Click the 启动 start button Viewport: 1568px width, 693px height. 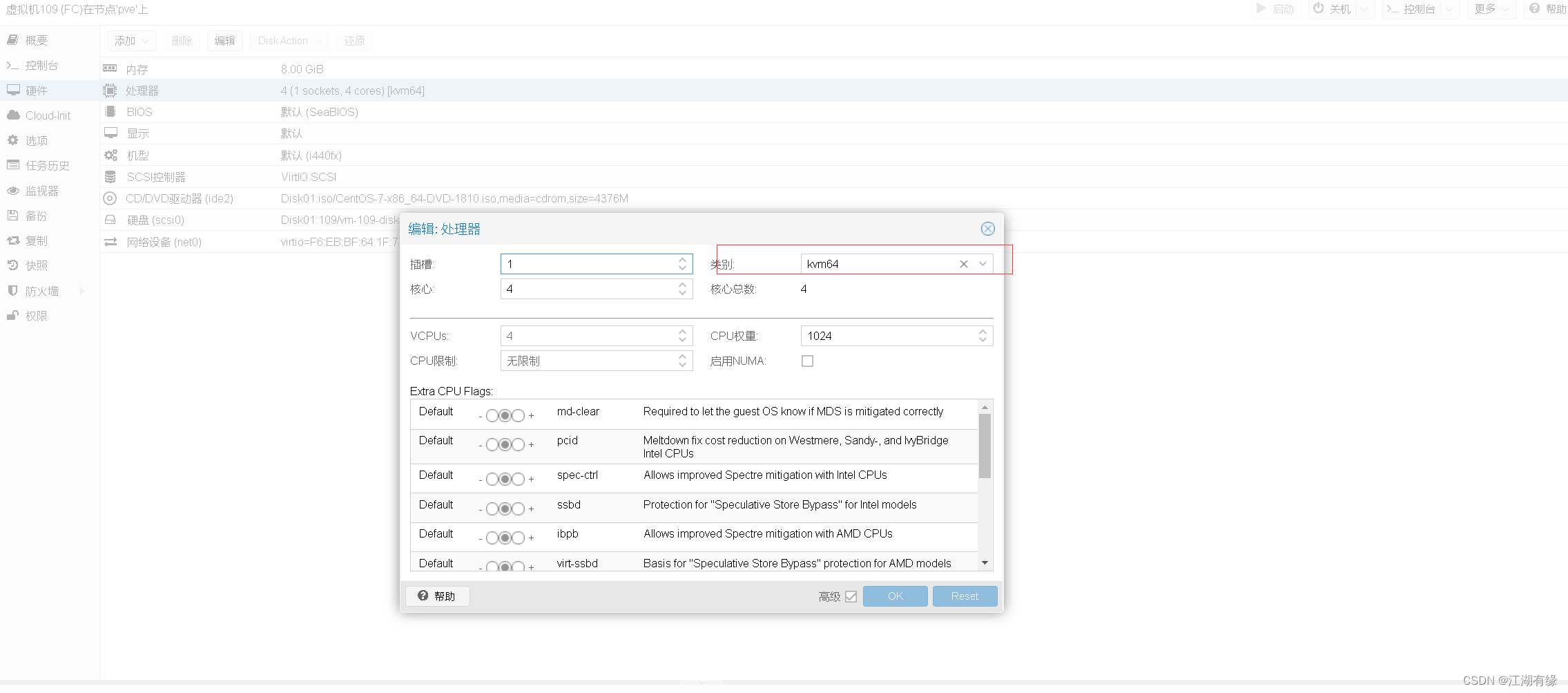pos(1276,9)
